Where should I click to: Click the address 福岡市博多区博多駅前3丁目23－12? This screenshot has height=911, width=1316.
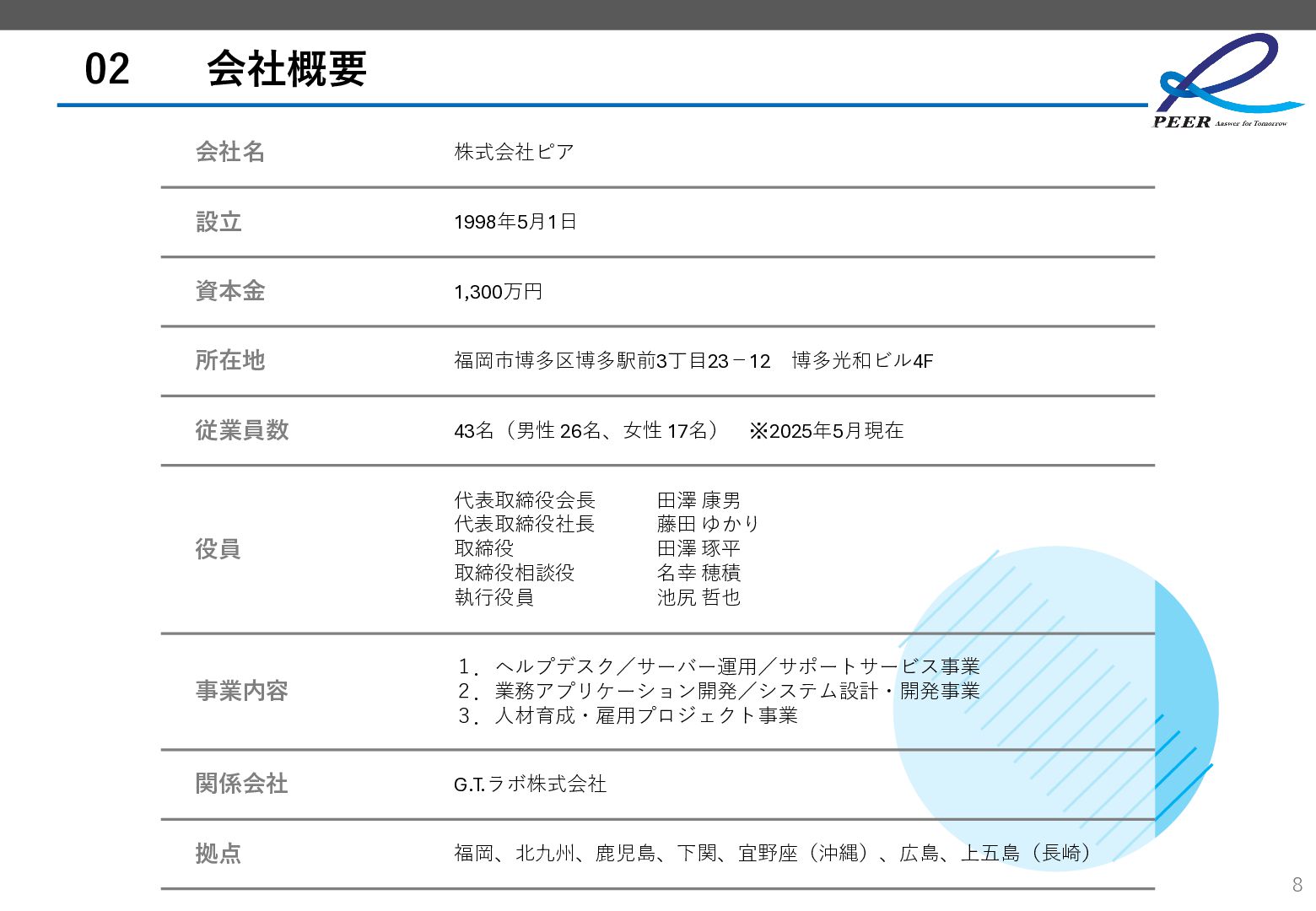click(612, 361)
